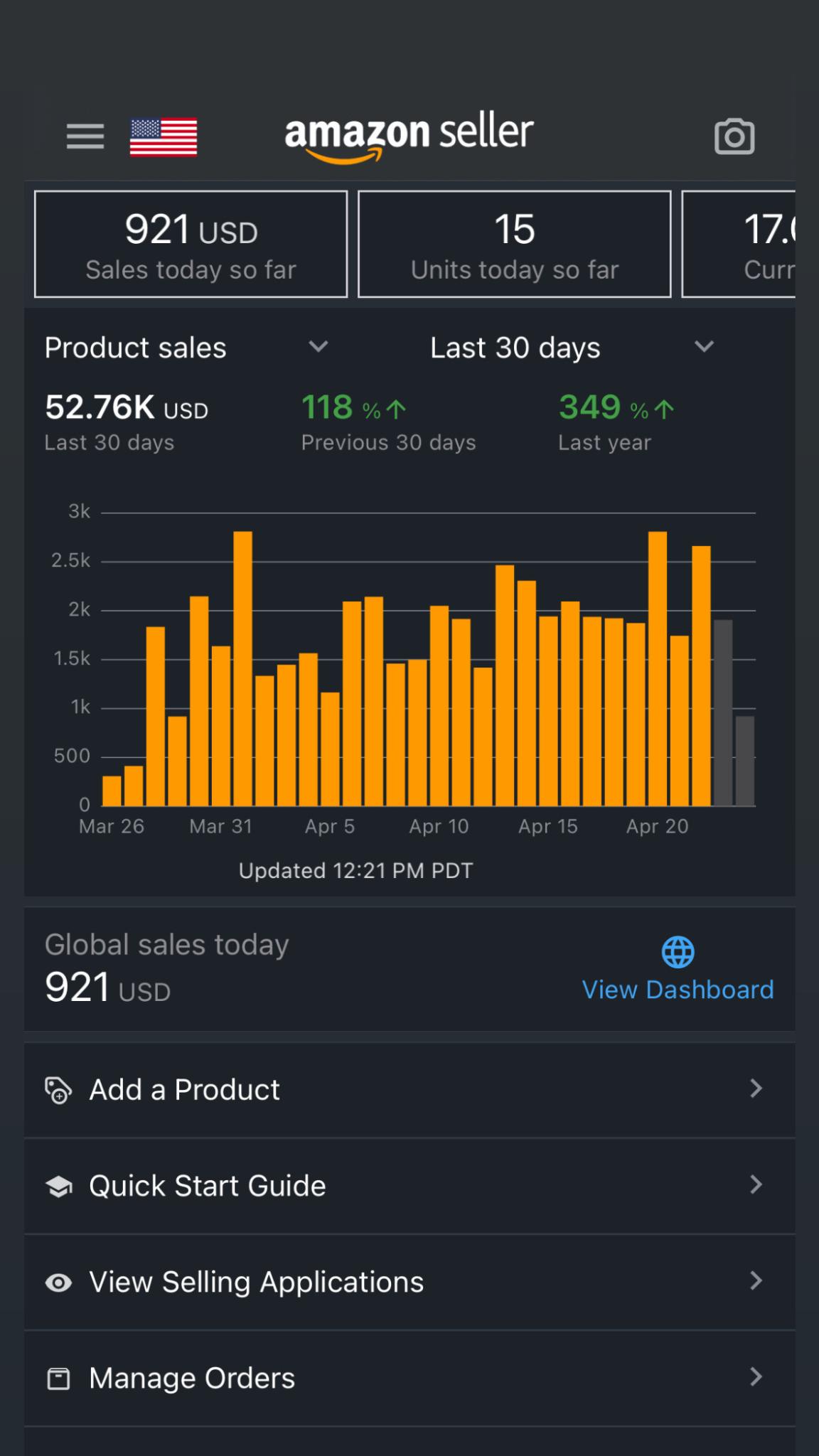Viewport: 819px width, 1456px height.
Task: Tap the tallest orange bar near Mar 31
Action: [242, 668]
